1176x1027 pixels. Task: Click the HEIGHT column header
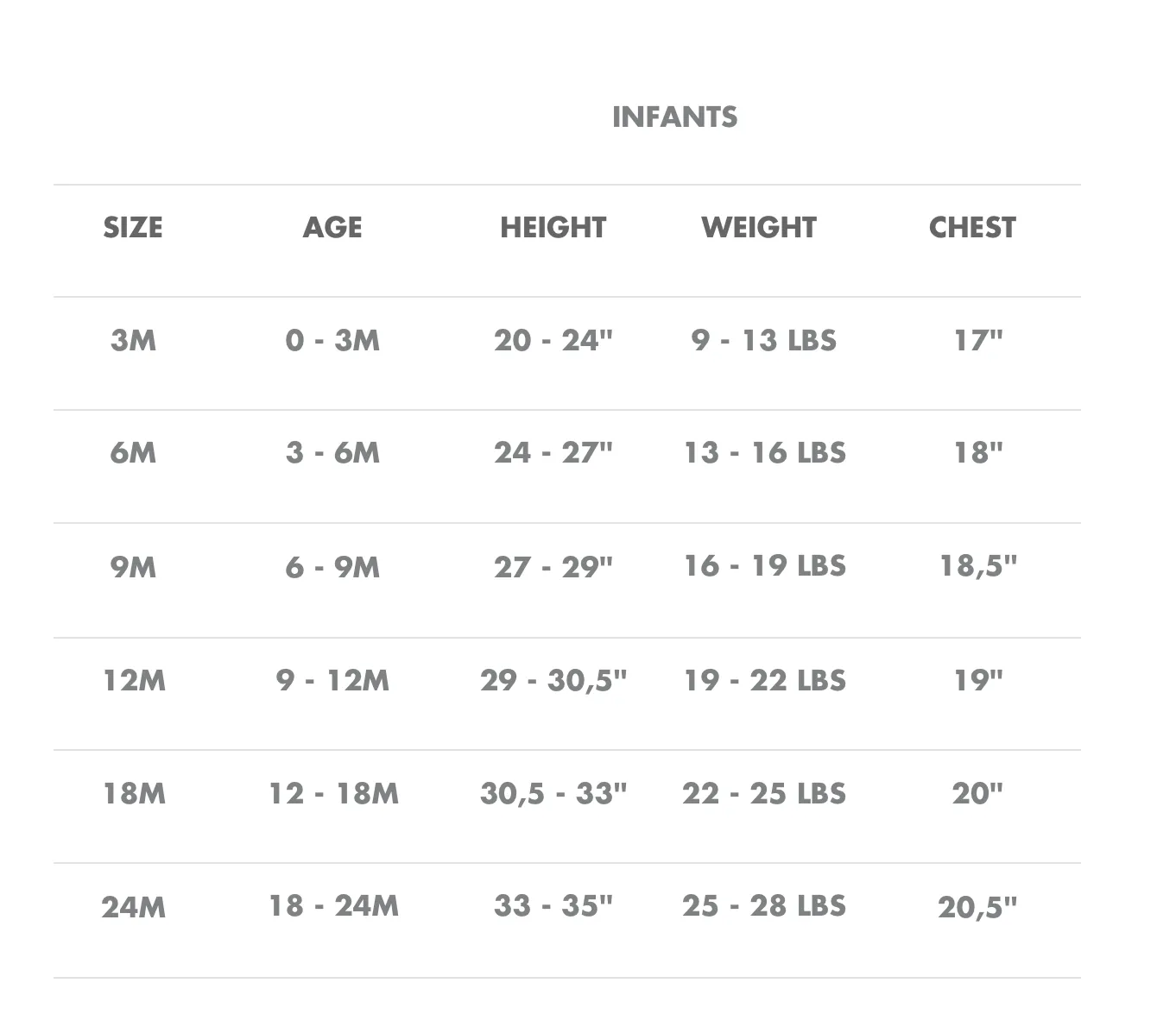553,227
